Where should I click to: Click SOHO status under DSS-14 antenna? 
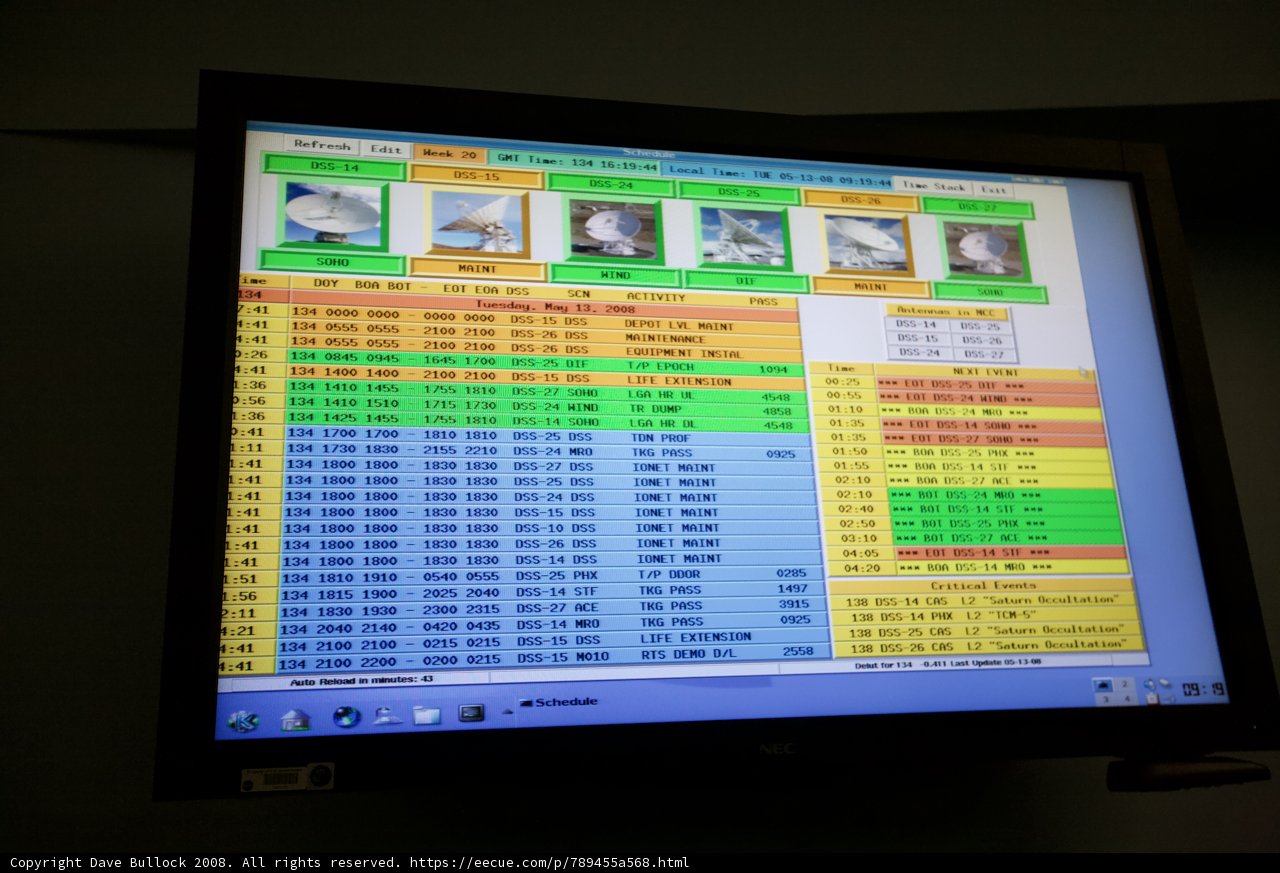[332, 262]
